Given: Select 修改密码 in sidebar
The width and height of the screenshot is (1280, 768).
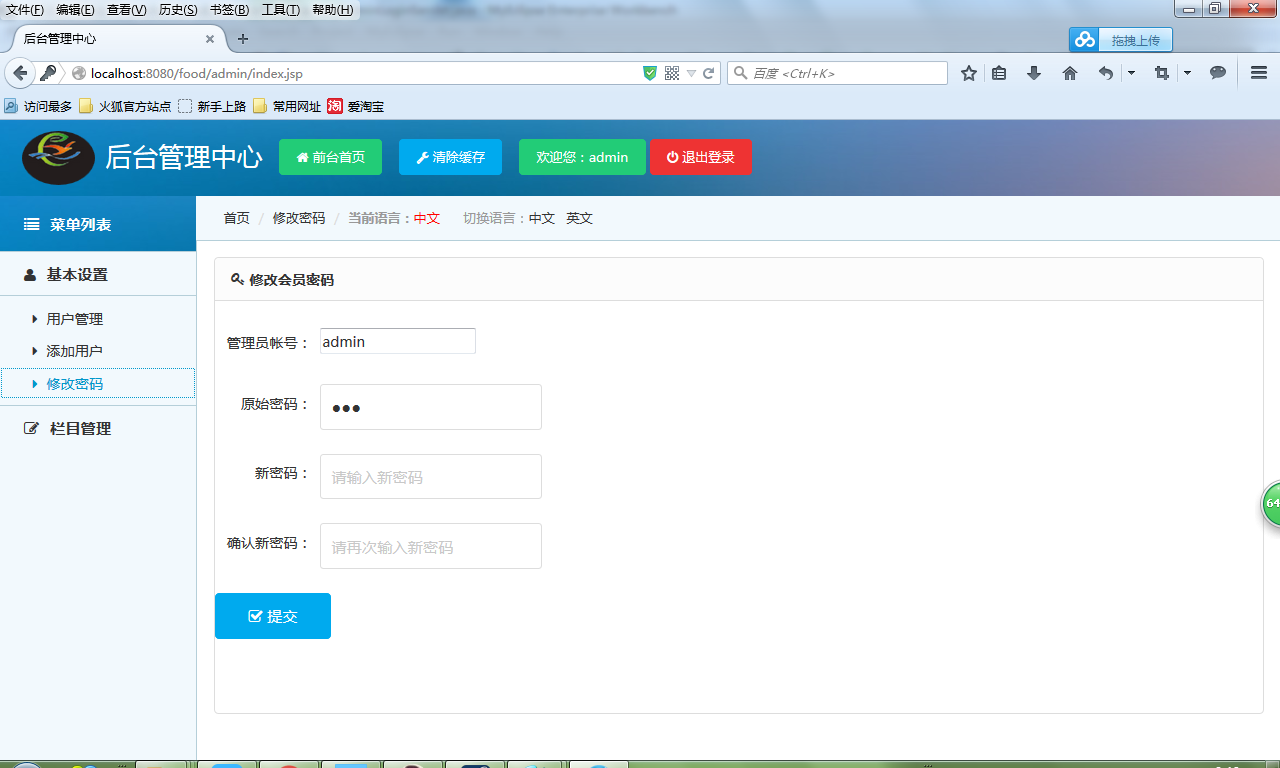Looking at the screenshot, I should (98, 383).
